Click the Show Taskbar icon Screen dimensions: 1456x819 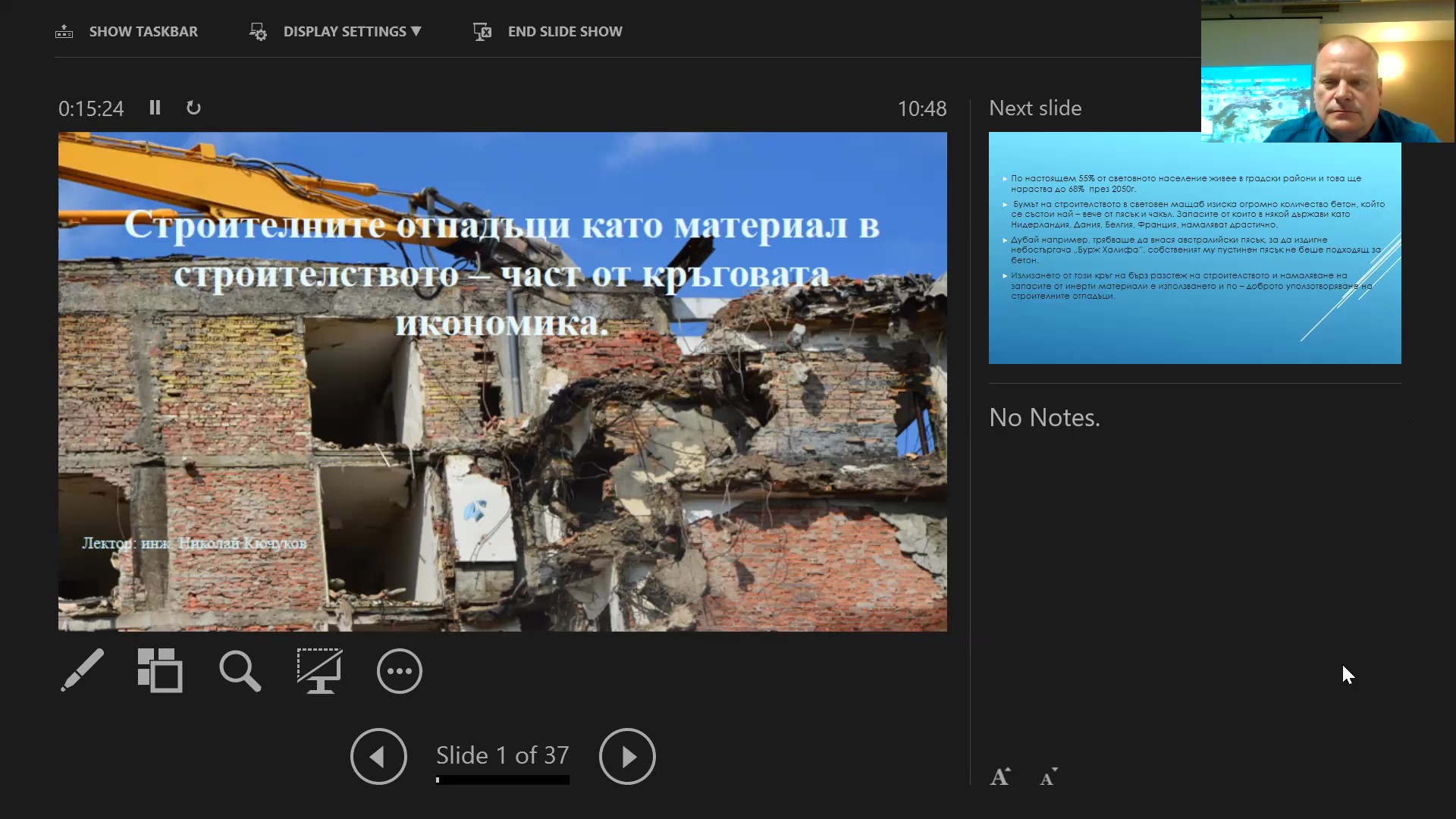[x=64, y=32]
